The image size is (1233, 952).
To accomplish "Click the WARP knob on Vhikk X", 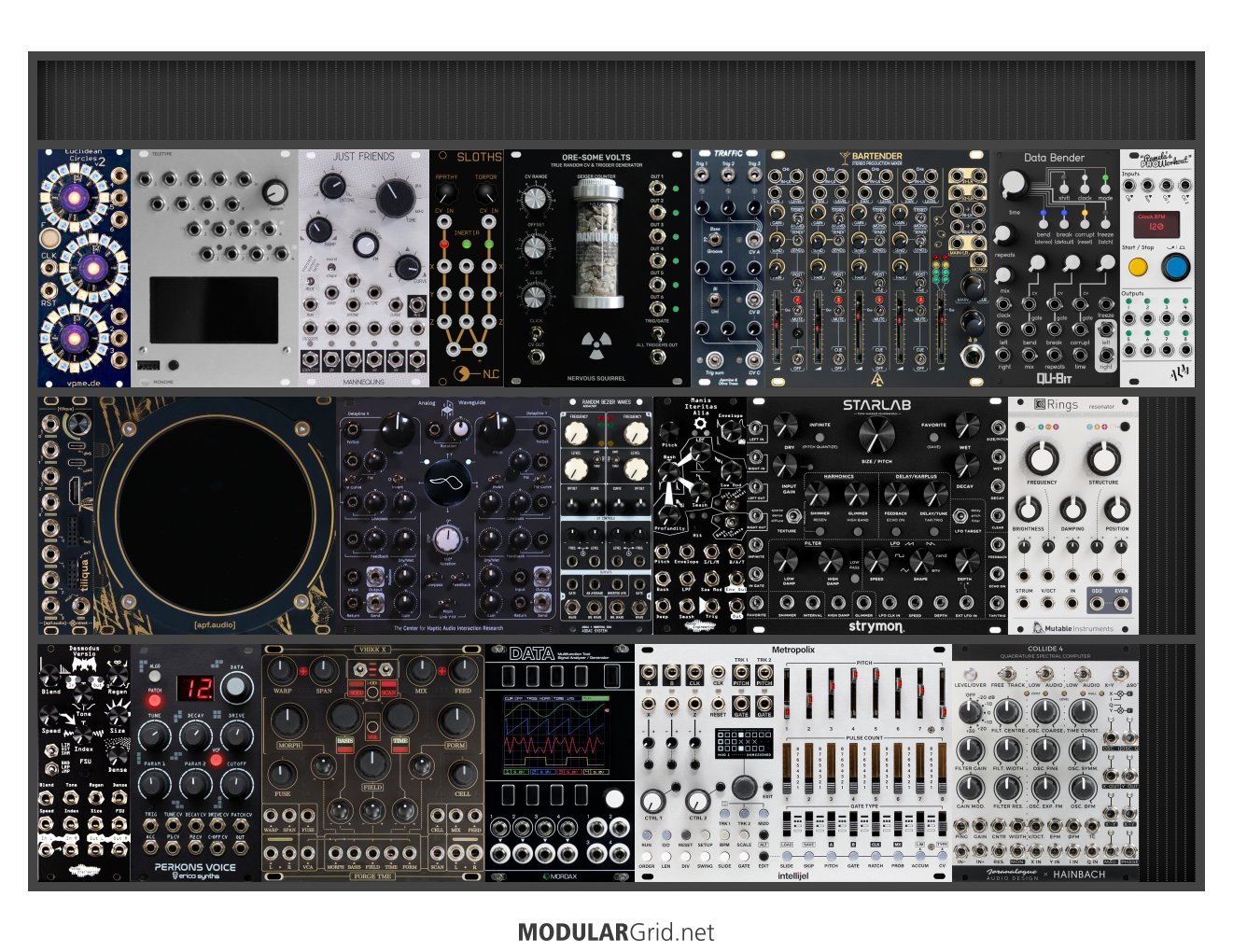I will [x=283, y=670].
